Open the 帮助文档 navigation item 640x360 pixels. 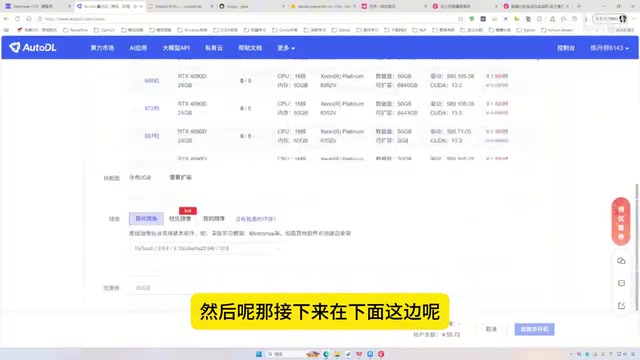click(x=250, y=48)
